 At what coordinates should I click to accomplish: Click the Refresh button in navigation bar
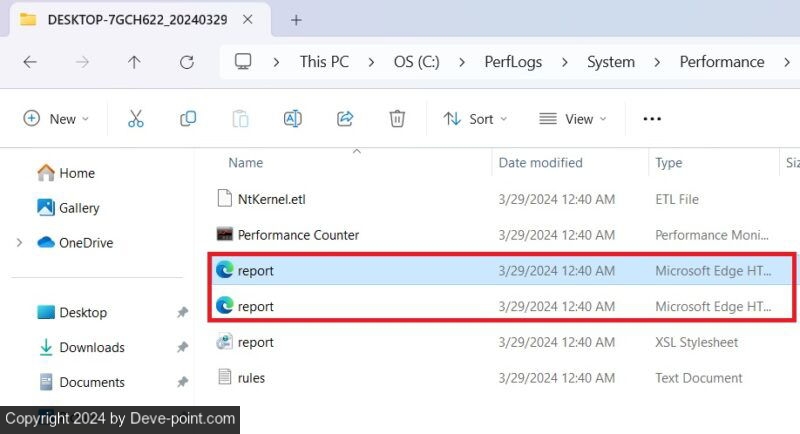(x=186, y=62)
